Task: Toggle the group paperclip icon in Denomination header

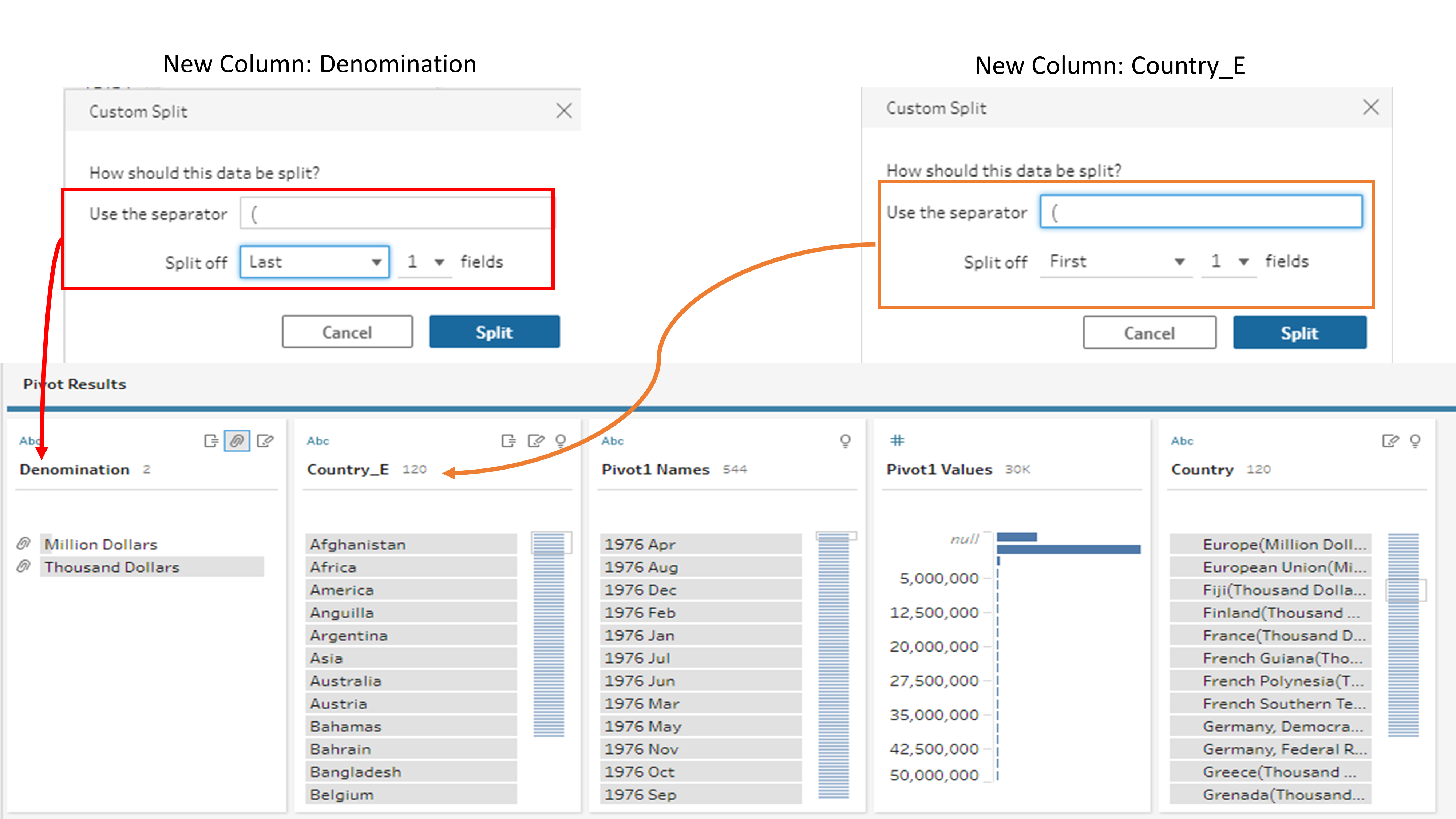Action: tap(237, 441)
